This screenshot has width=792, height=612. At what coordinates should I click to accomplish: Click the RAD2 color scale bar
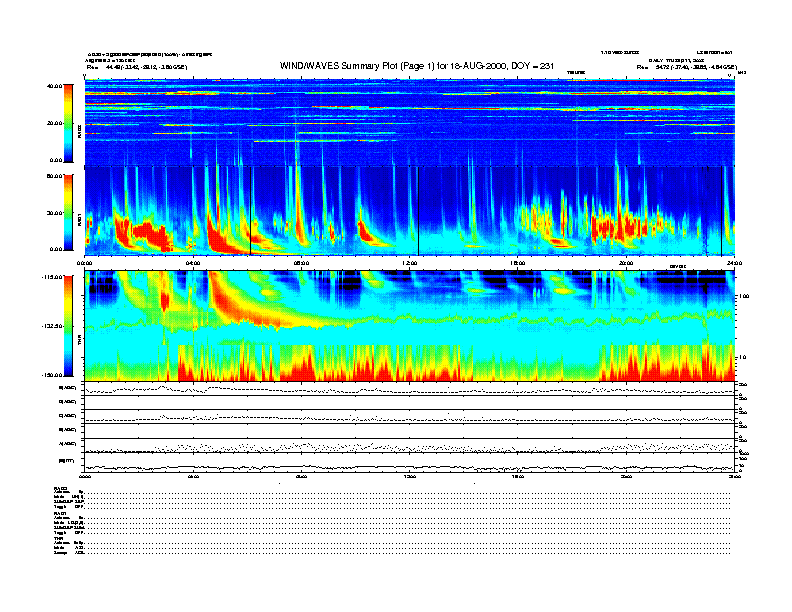coord(68,124)
